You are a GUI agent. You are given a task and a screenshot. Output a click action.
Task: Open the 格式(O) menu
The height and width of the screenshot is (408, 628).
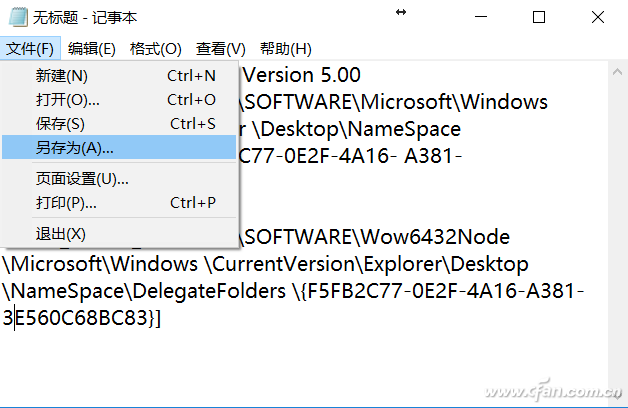click(x=156, y=48)
